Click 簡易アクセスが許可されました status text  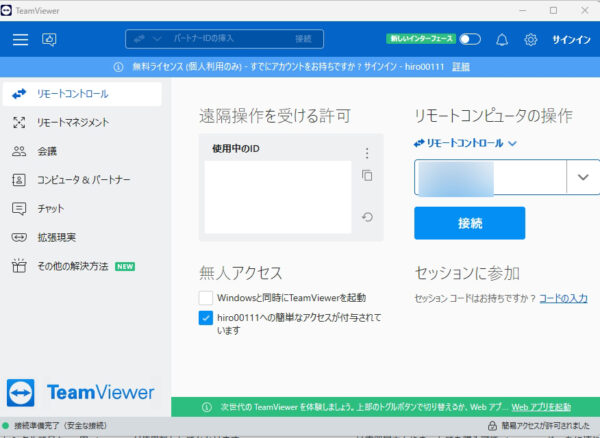click(546, 425)
